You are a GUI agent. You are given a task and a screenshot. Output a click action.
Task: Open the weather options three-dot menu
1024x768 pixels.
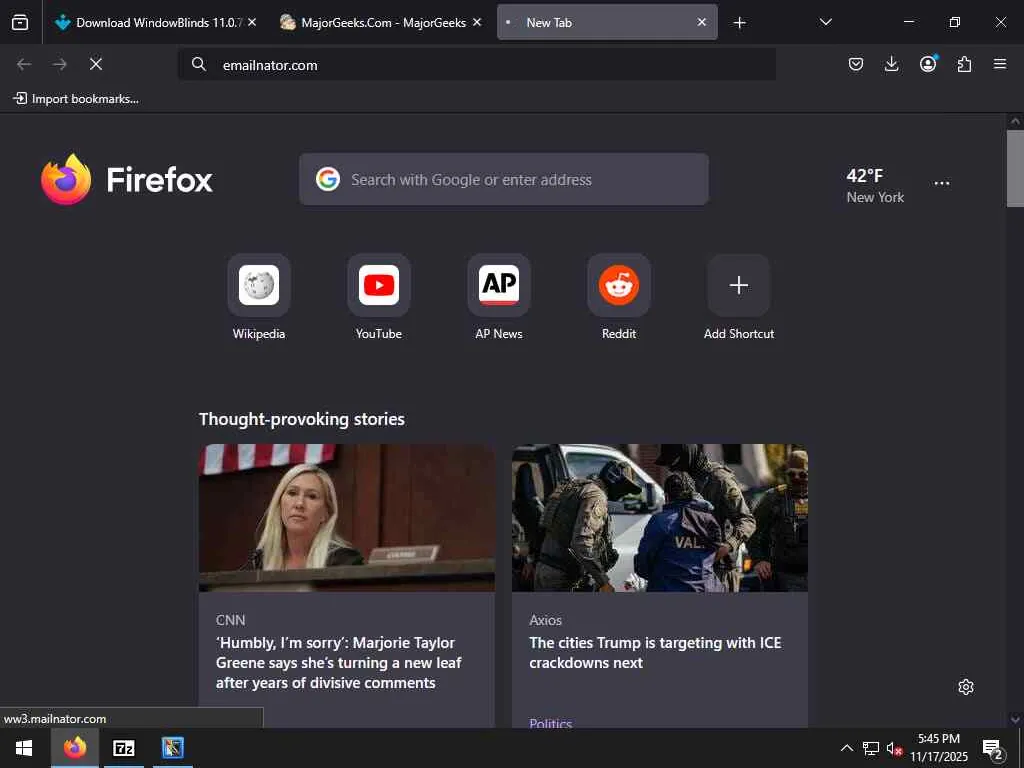click(x=942, y=184)
